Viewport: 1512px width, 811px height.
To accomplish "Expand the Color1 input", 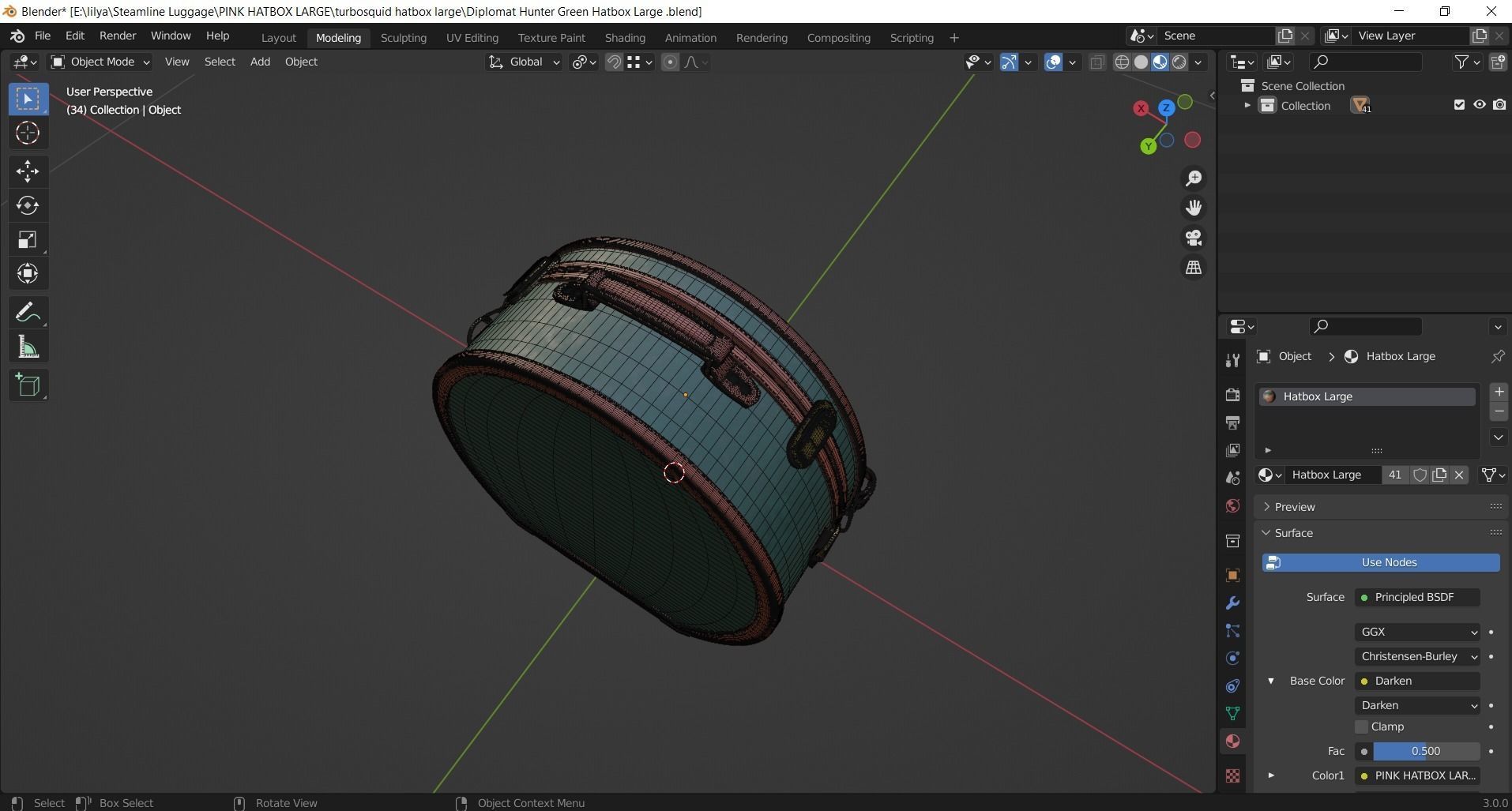I will pos(1271,775).
